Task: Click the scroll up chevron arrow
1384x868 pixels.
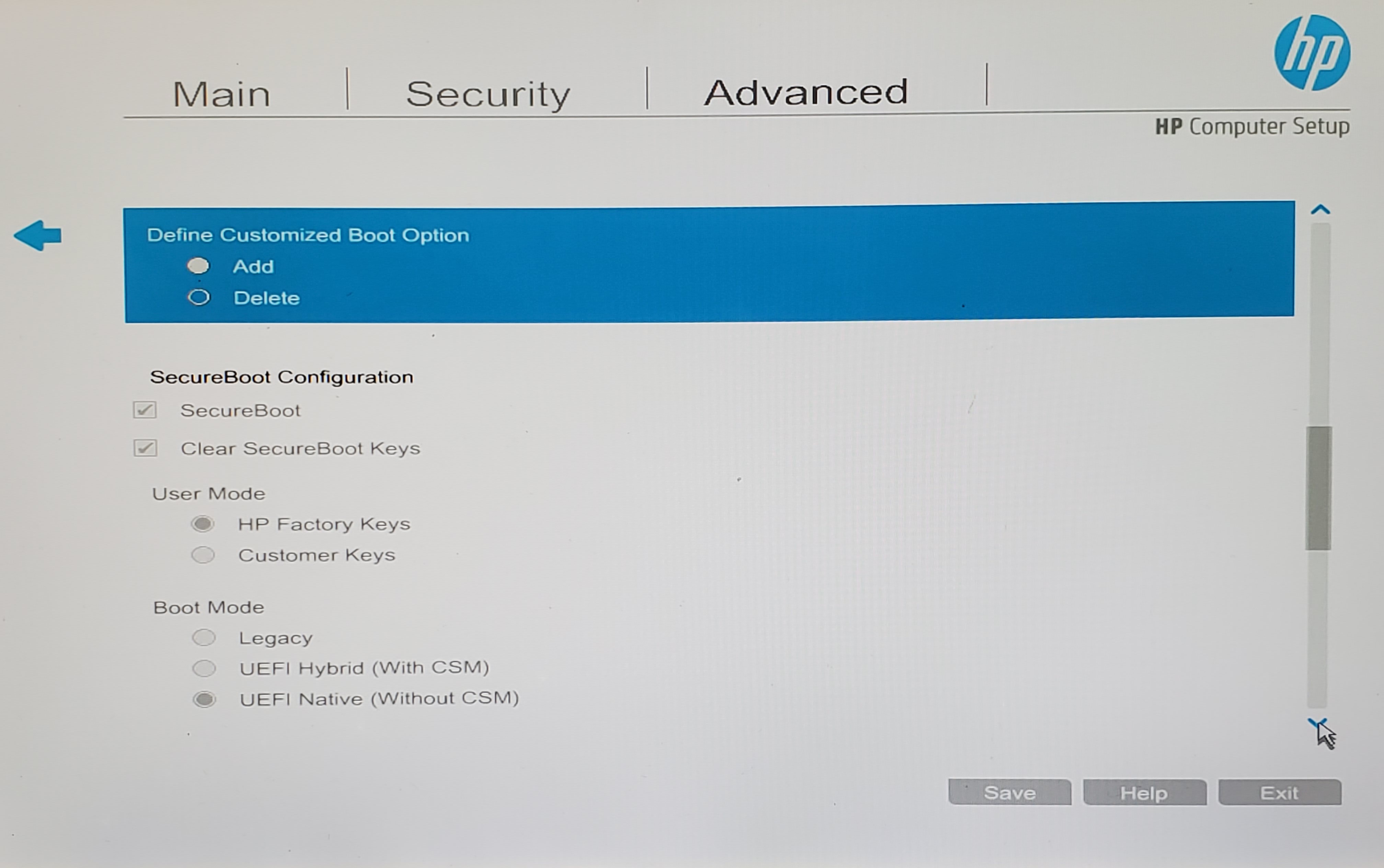Action: coord(1320,210)
